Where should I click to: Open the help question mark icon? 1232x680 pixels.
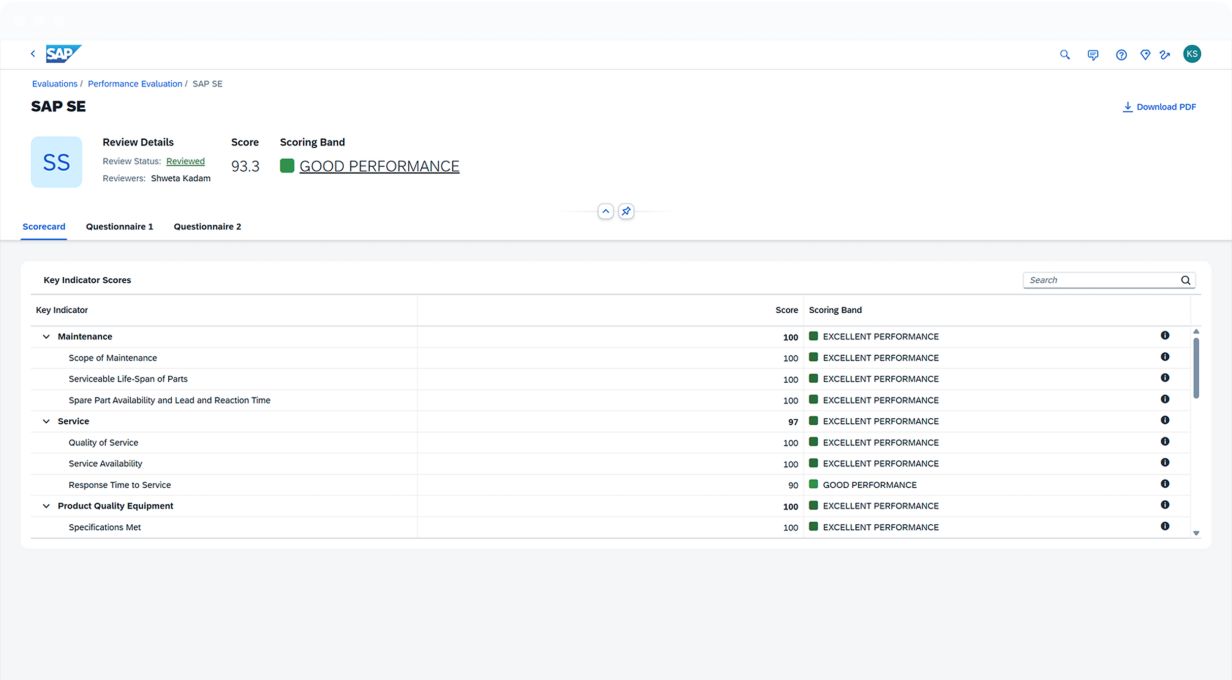coord(1121,55)
